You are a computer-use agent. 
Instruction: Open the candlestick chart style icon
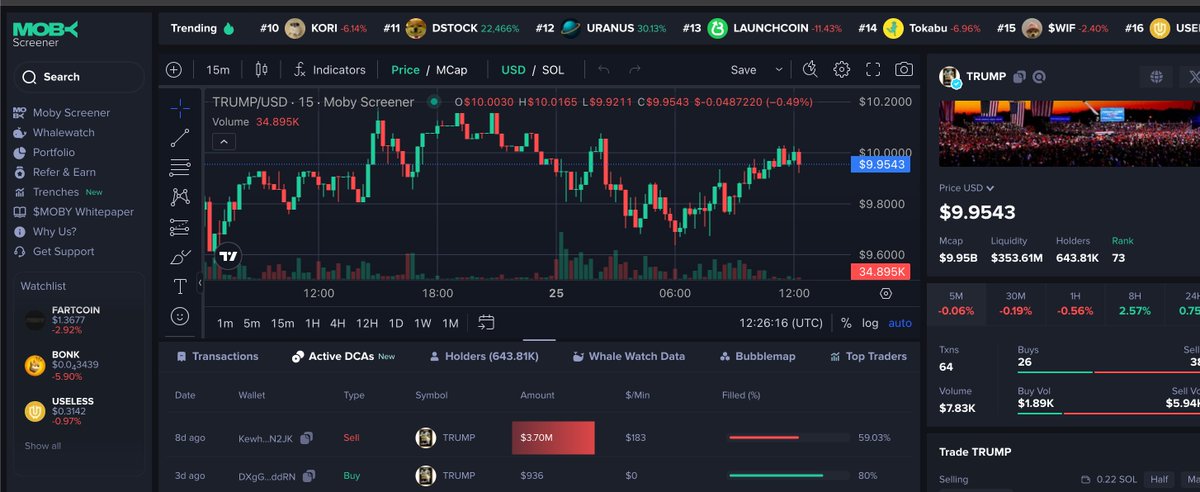pos(262,70)
